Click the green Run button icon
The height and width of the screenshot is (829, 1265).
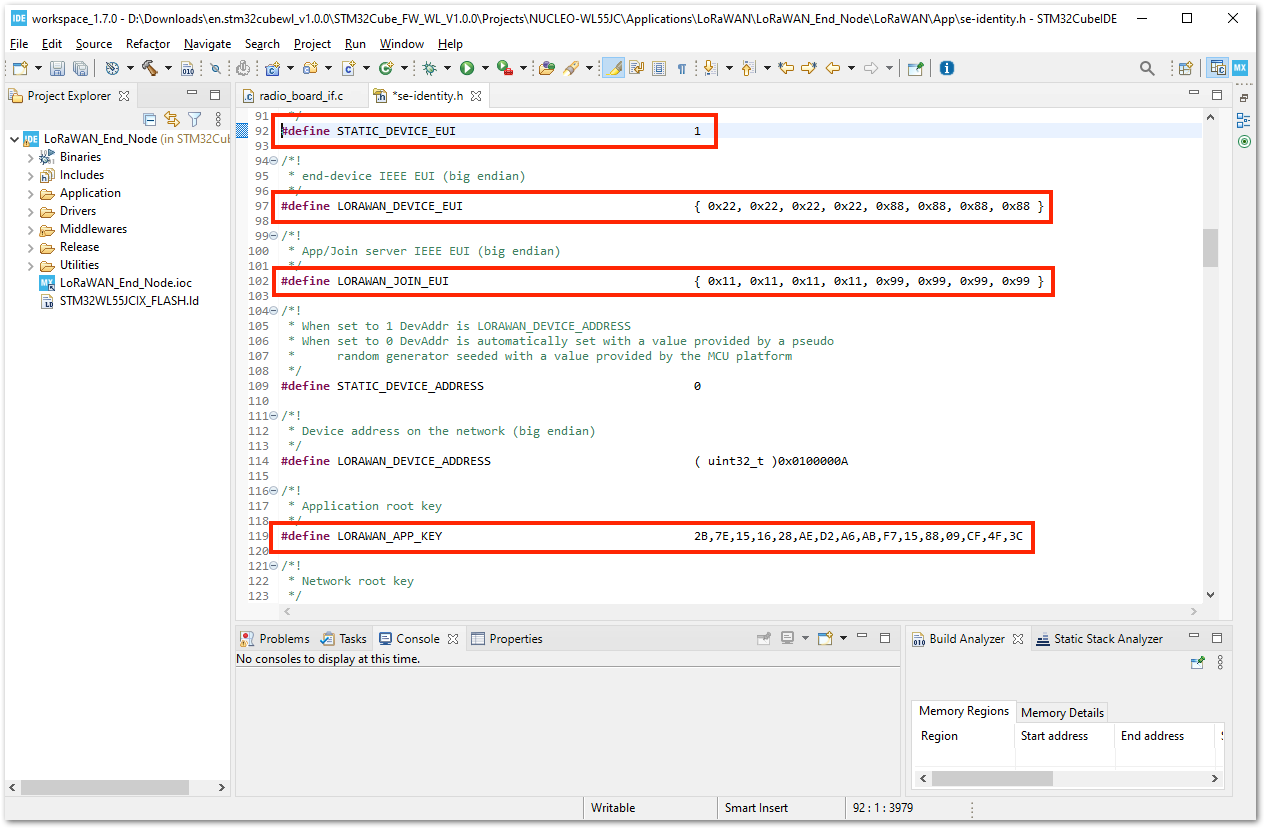pos(466,68)
